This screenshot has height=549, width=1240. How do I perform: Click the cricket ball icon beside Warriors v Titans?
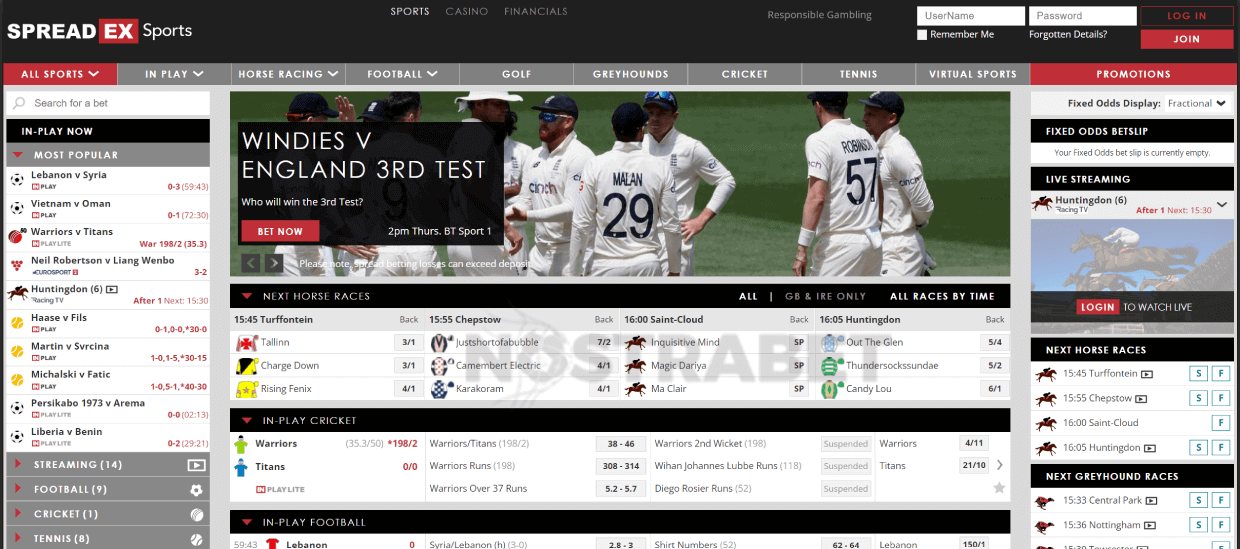pos(17,237)
